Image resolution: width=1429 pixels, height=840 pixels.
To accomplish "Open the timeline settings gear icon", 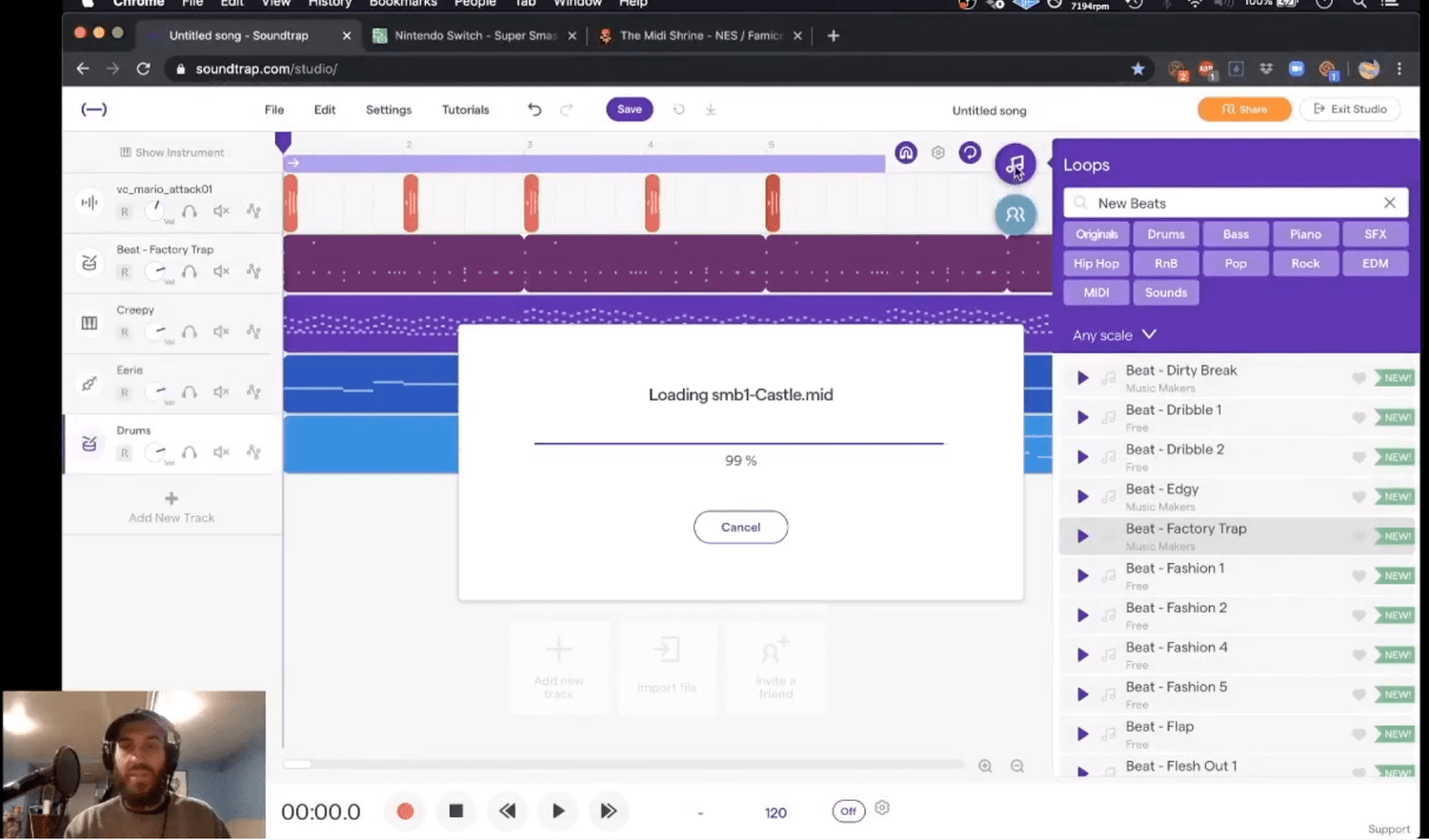I will (x=937, y=152).
